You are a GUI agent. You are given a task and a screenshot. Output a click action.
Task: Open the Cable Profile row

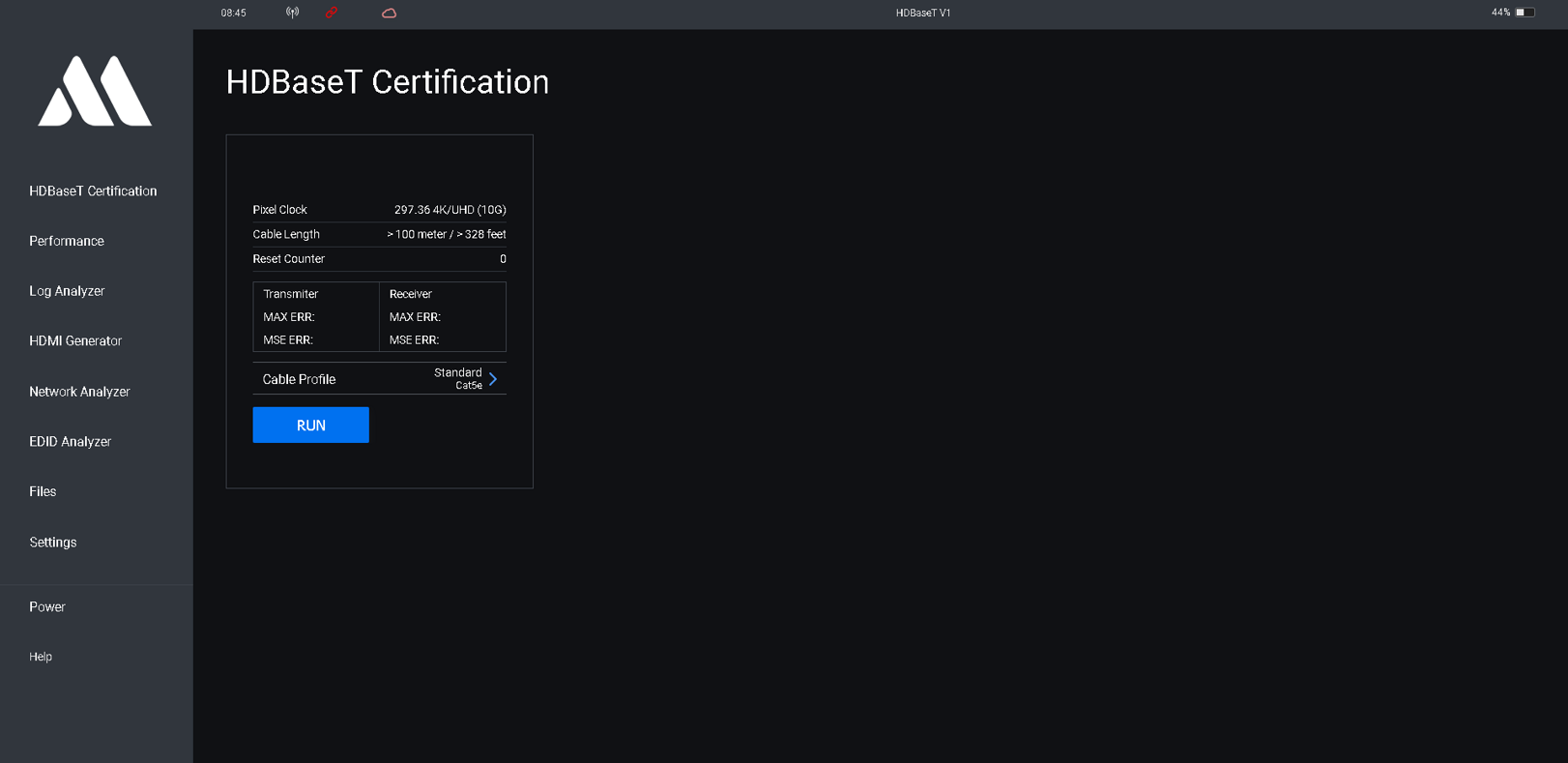(x=380, y=379)
